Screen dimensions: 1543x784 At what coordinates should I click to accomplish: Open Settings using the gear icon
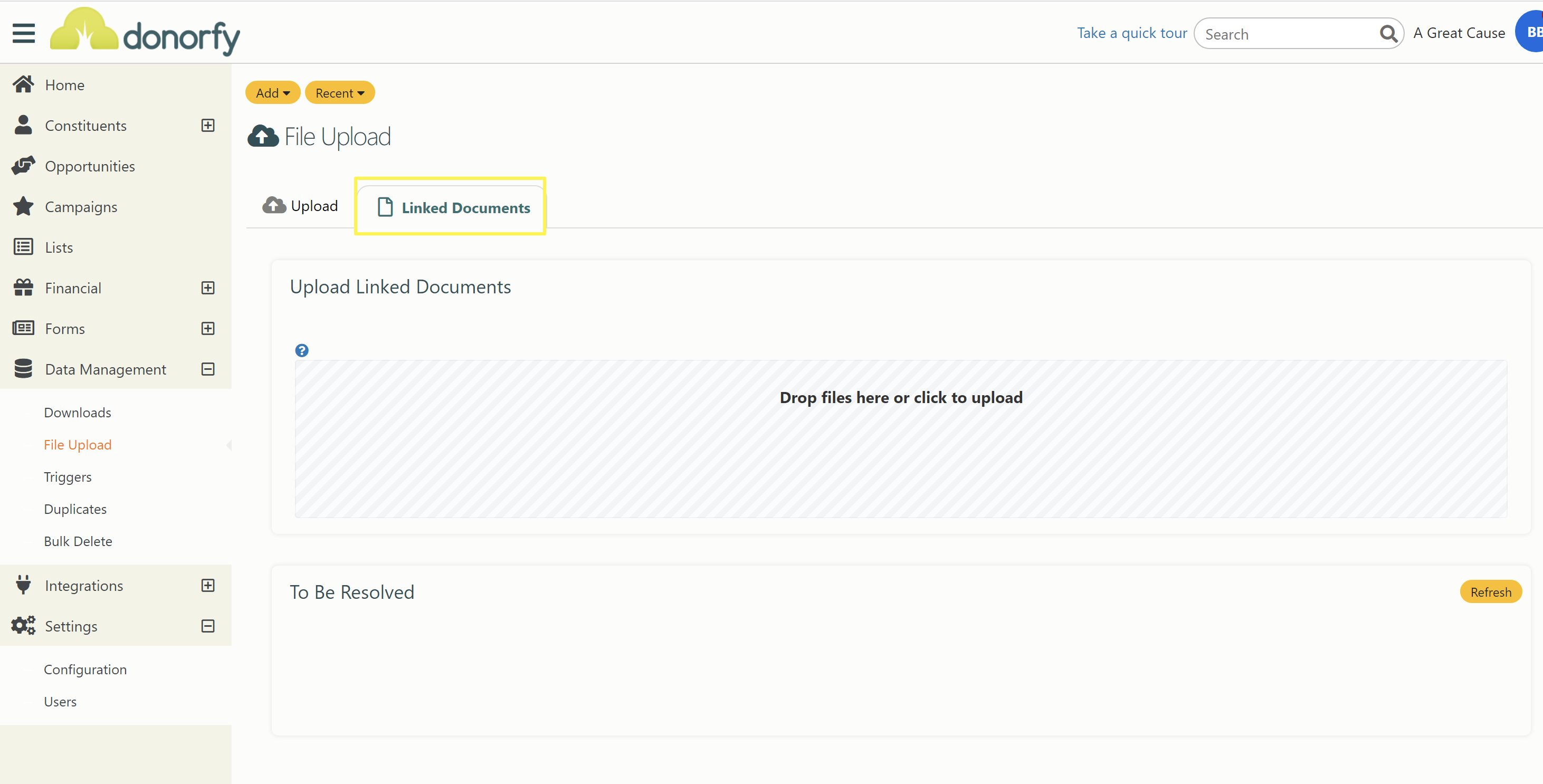point(23,625)
